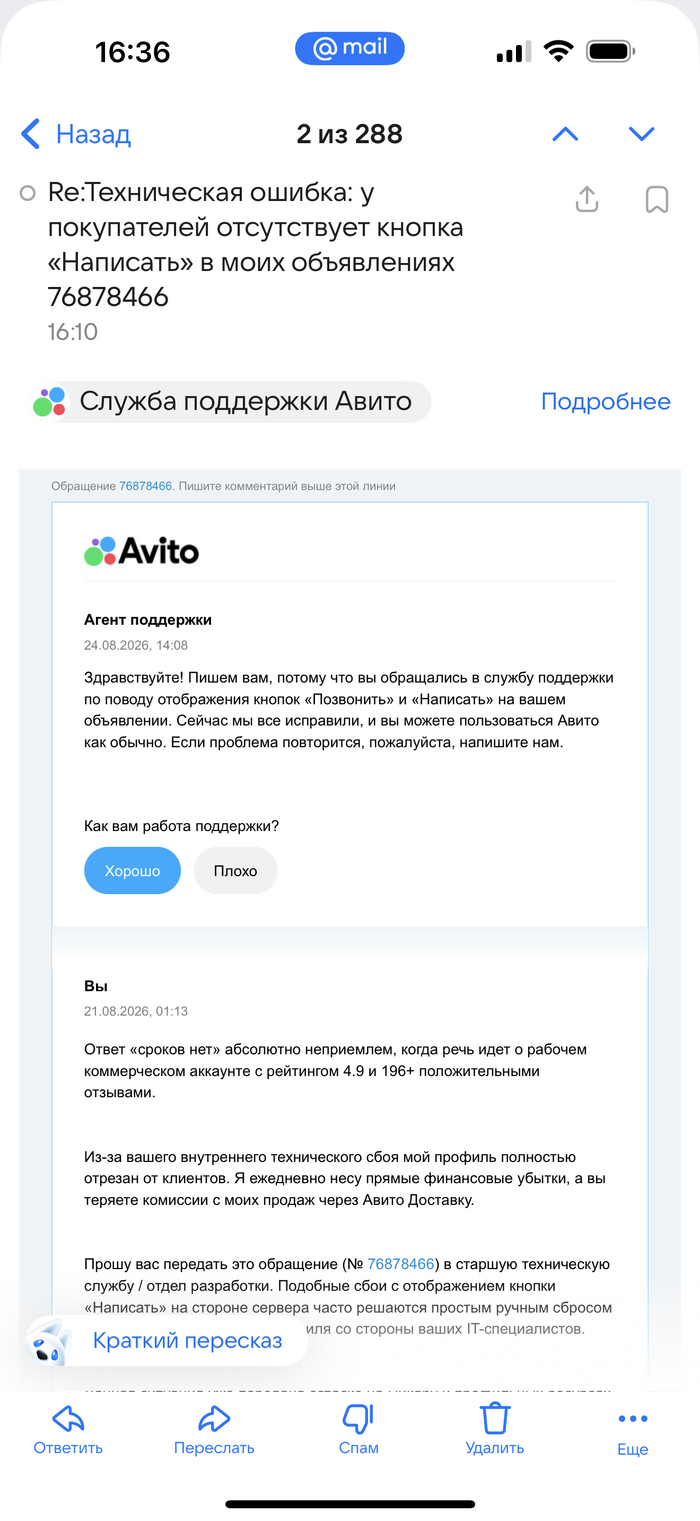Tap the share/export icon beside the subject
Viewport: 700px width, 1521px height.
tap(587, 199)
